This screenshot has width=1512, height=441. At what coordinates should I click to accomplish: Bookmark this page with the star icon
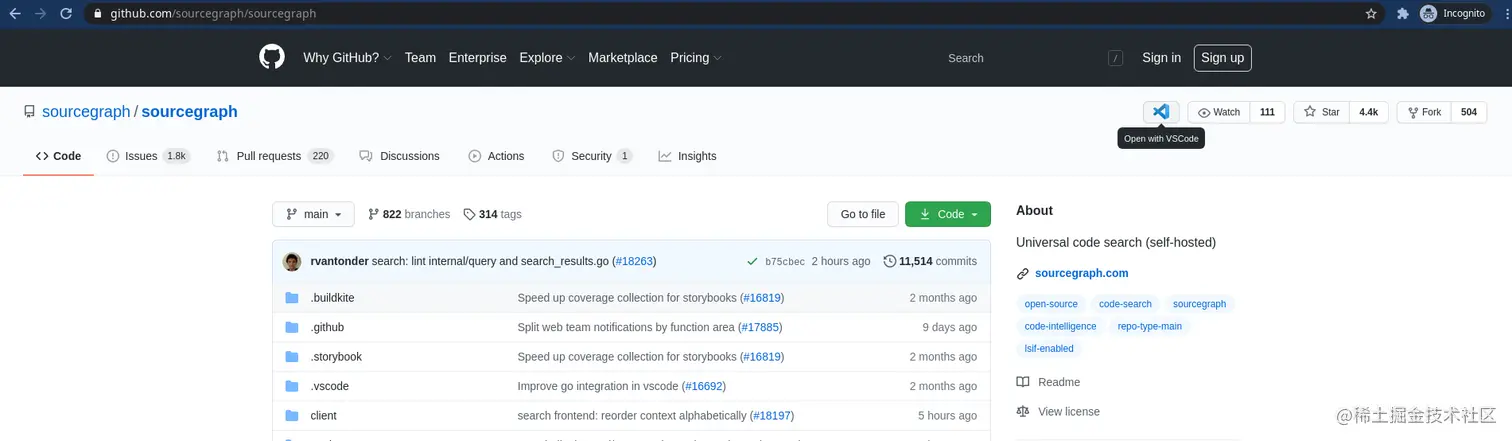tap(1371, 14)
